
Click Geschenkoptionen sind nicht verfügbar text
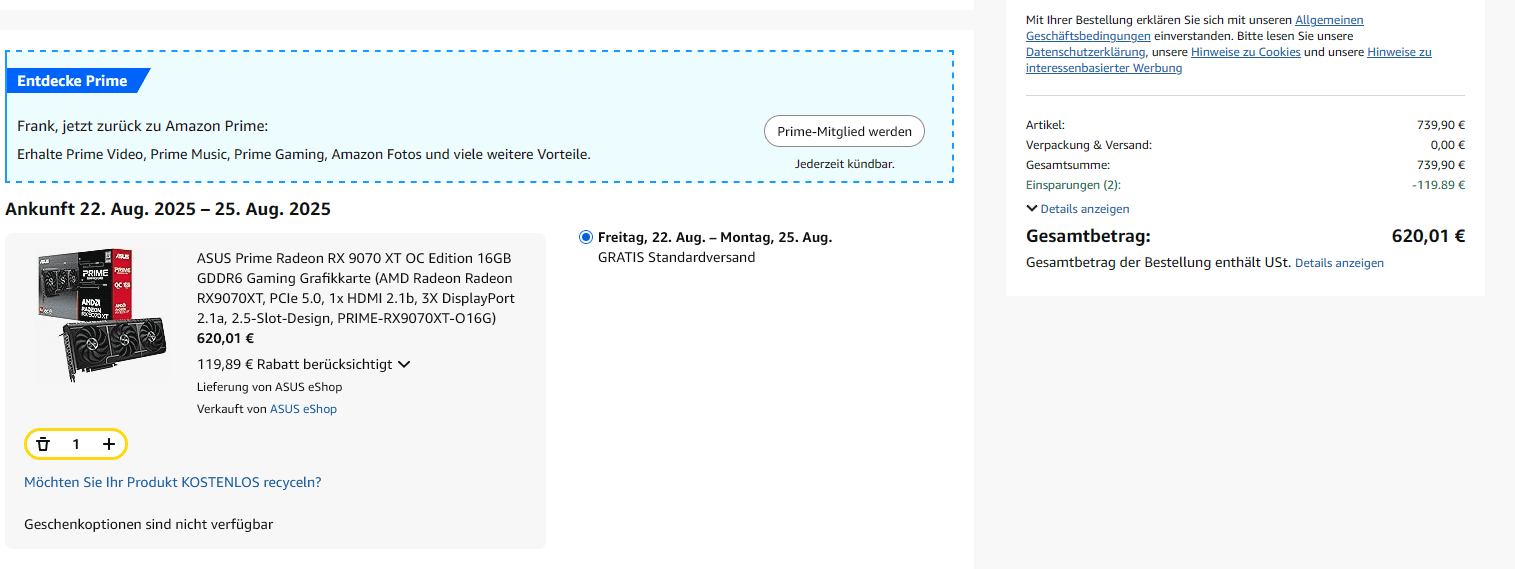coord(148,524)
